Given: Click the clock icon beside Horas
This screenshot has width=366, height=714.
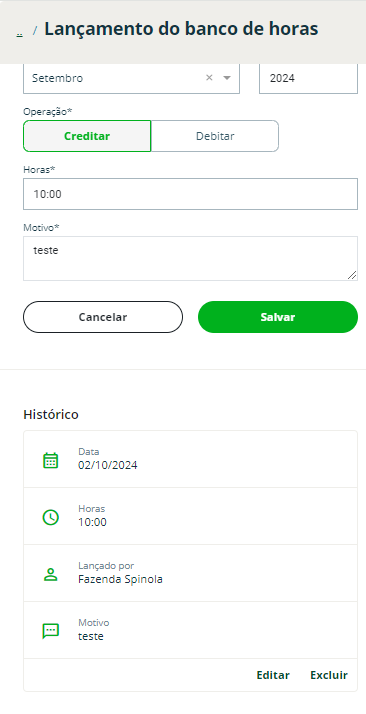Looking at the screenshot, I should [51, 517].
